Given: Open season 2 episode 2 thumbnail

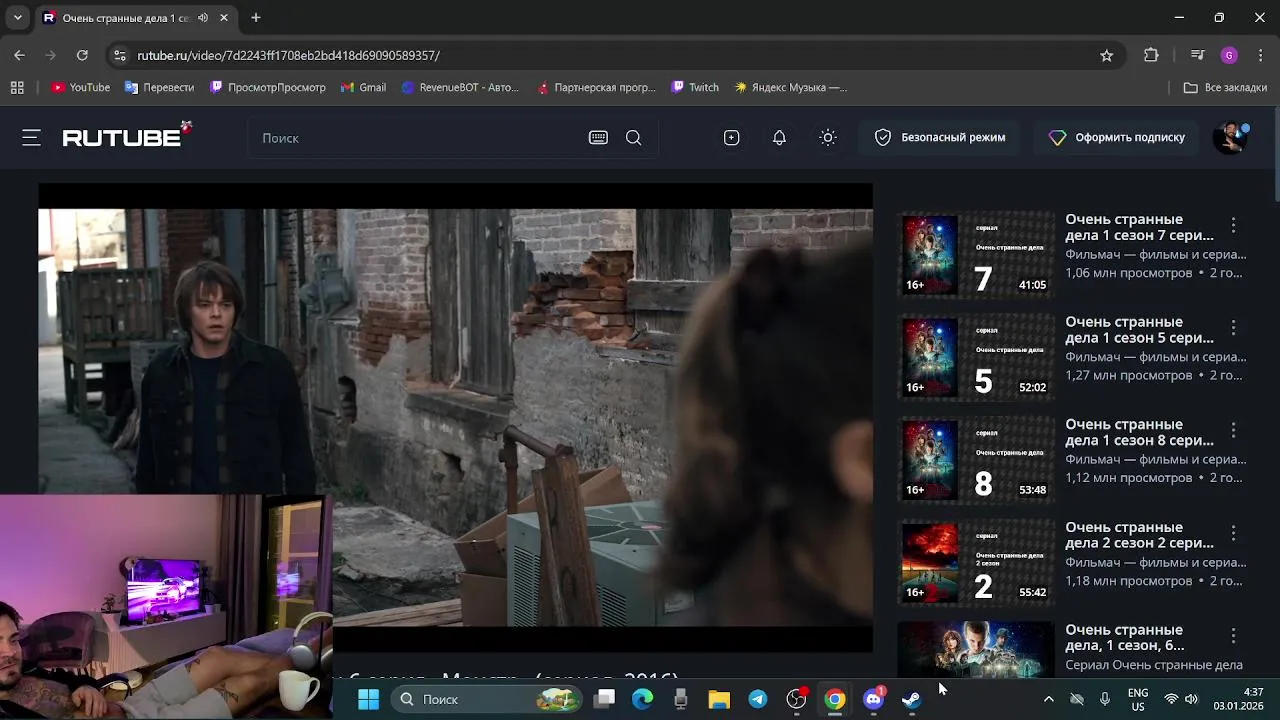Looking at the screenshot, I should [x=976, y=563].
